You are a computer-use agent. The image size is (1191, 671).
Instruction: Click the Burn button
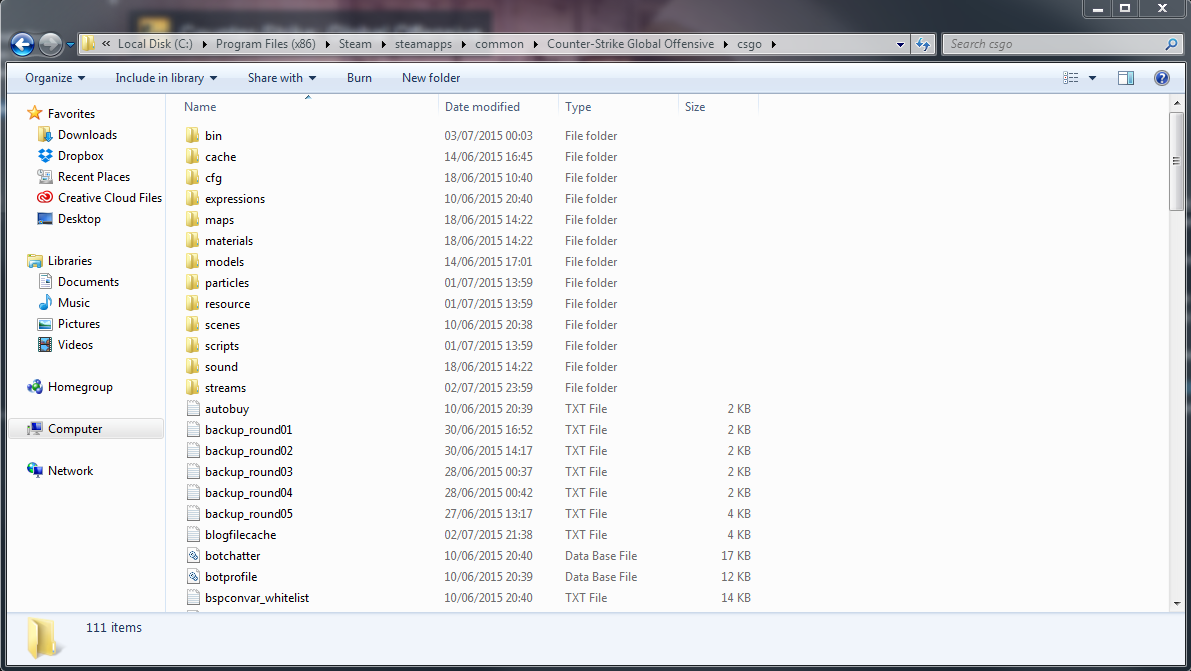pyautogui.click(x=359, y=78)
